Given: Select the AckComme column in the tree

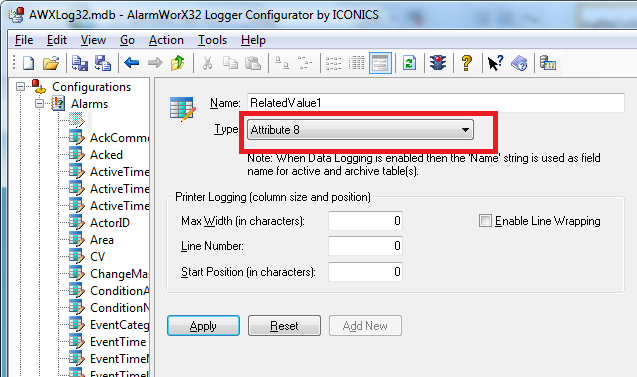Looking at the screenshot, I should tap(119, 138).
